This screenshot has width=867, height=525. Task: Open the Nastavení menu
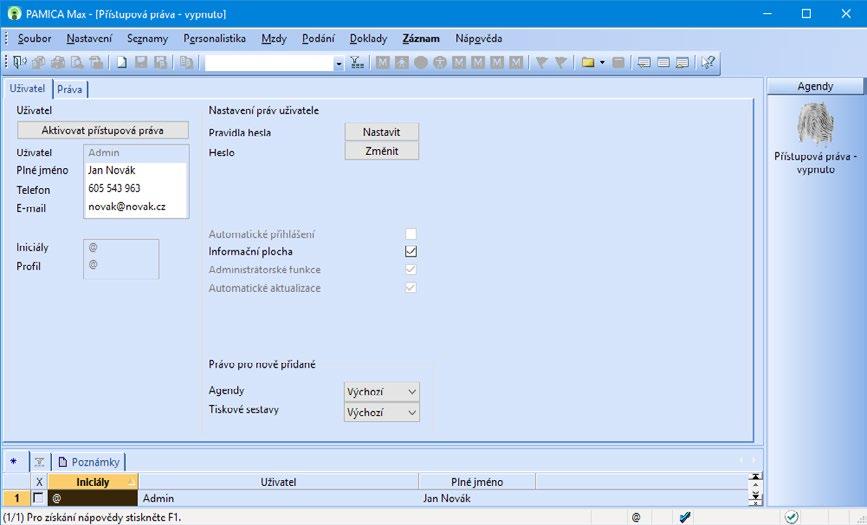[x=89, y=38]
